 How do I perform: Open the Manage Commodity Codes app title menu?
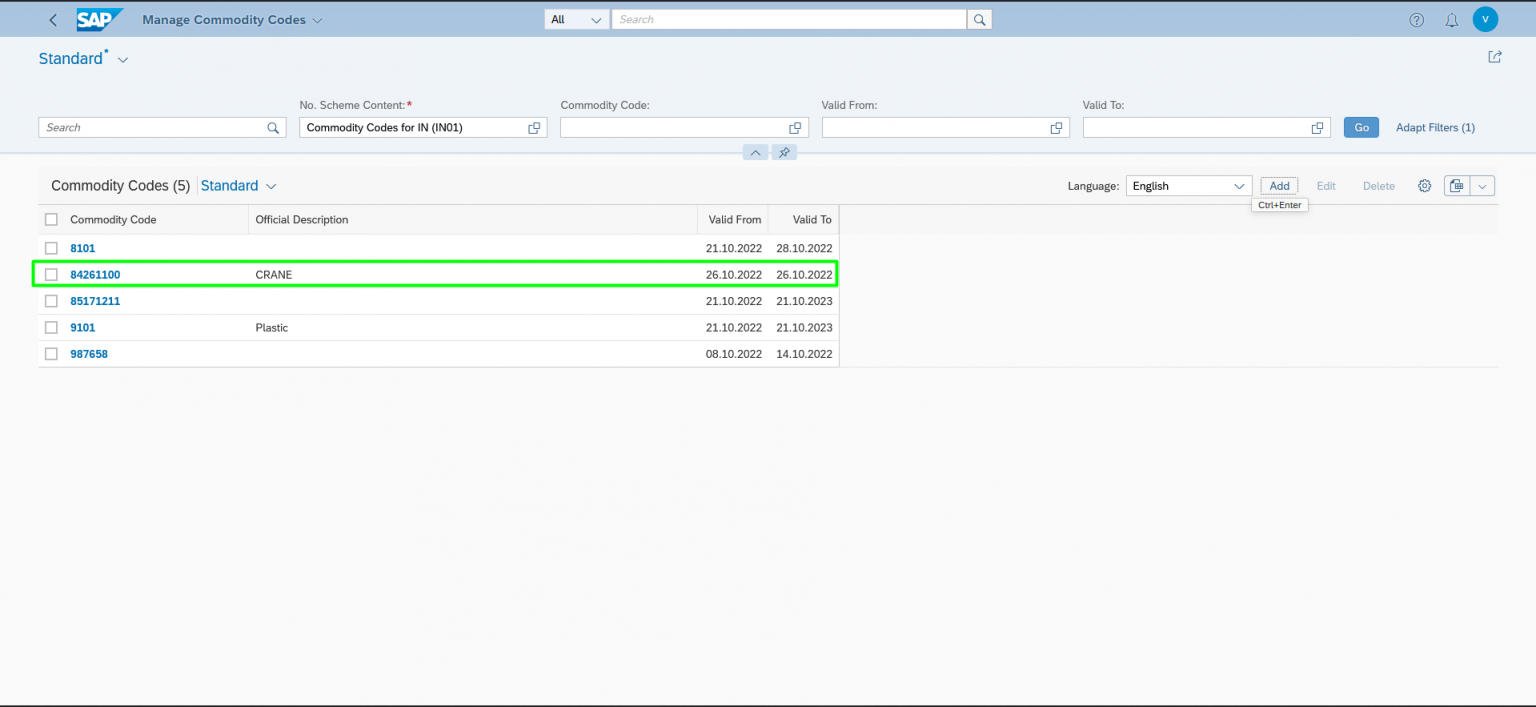coord(232,19)
